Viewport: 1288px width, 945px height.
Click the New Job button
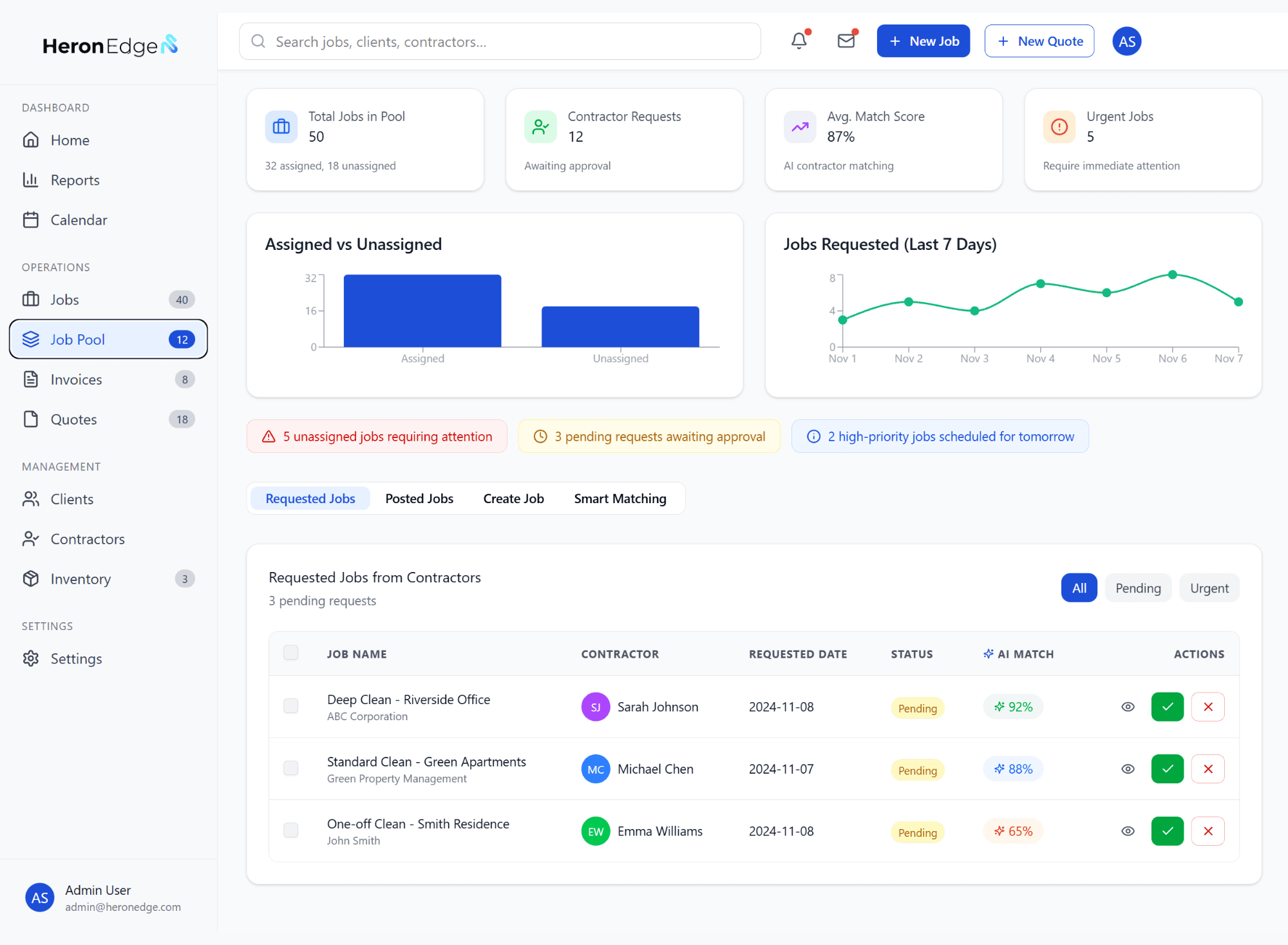[923, 41]
